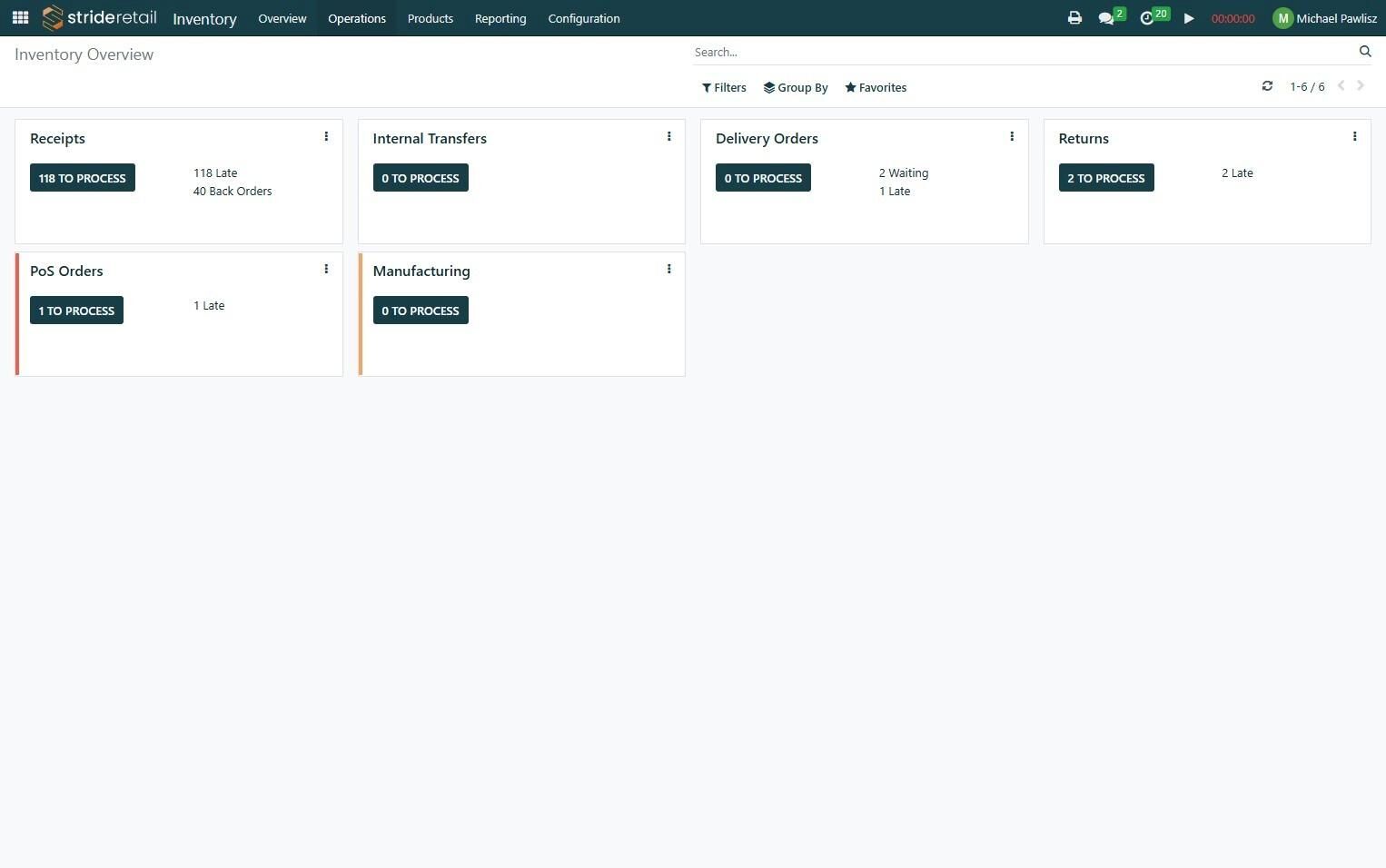Click the 1-6 / 6 pager counter
The height and width of the screenshot is (868, 1386).
point(1307,87)
